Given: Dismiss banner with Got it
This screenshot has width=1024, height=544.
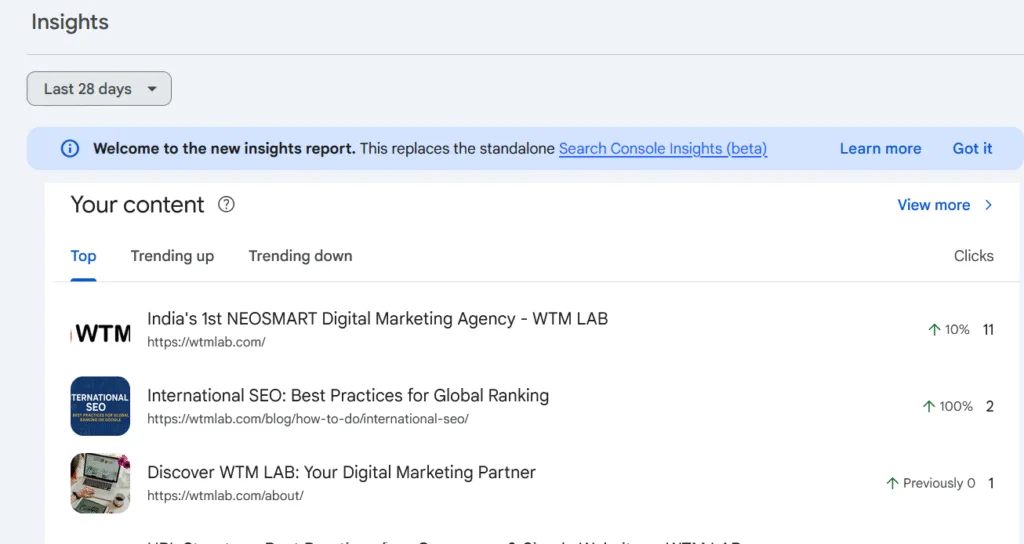Looking at the screenshot, I should [972, 148].
